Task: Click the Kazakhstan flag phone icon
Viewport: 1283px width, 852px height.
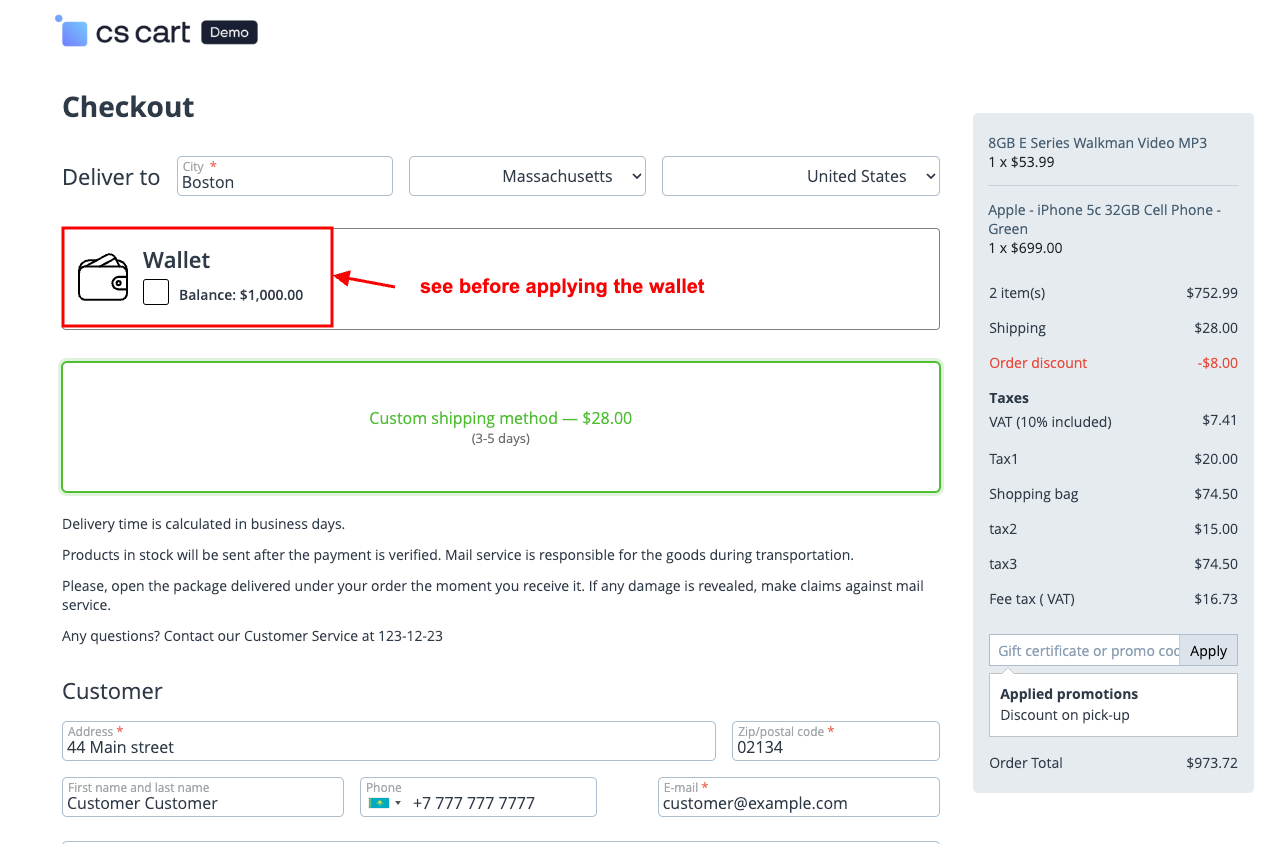Action: click(378, 803)
